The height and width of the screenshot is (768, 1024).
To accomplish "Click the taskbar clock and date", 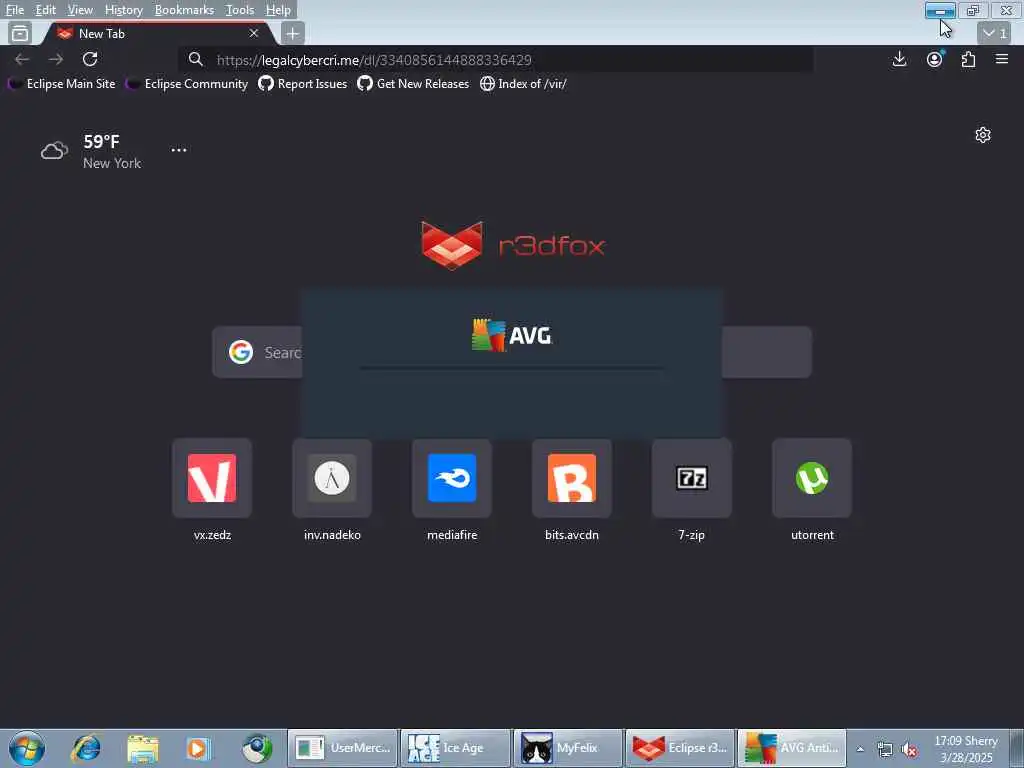I will (966, 749).
